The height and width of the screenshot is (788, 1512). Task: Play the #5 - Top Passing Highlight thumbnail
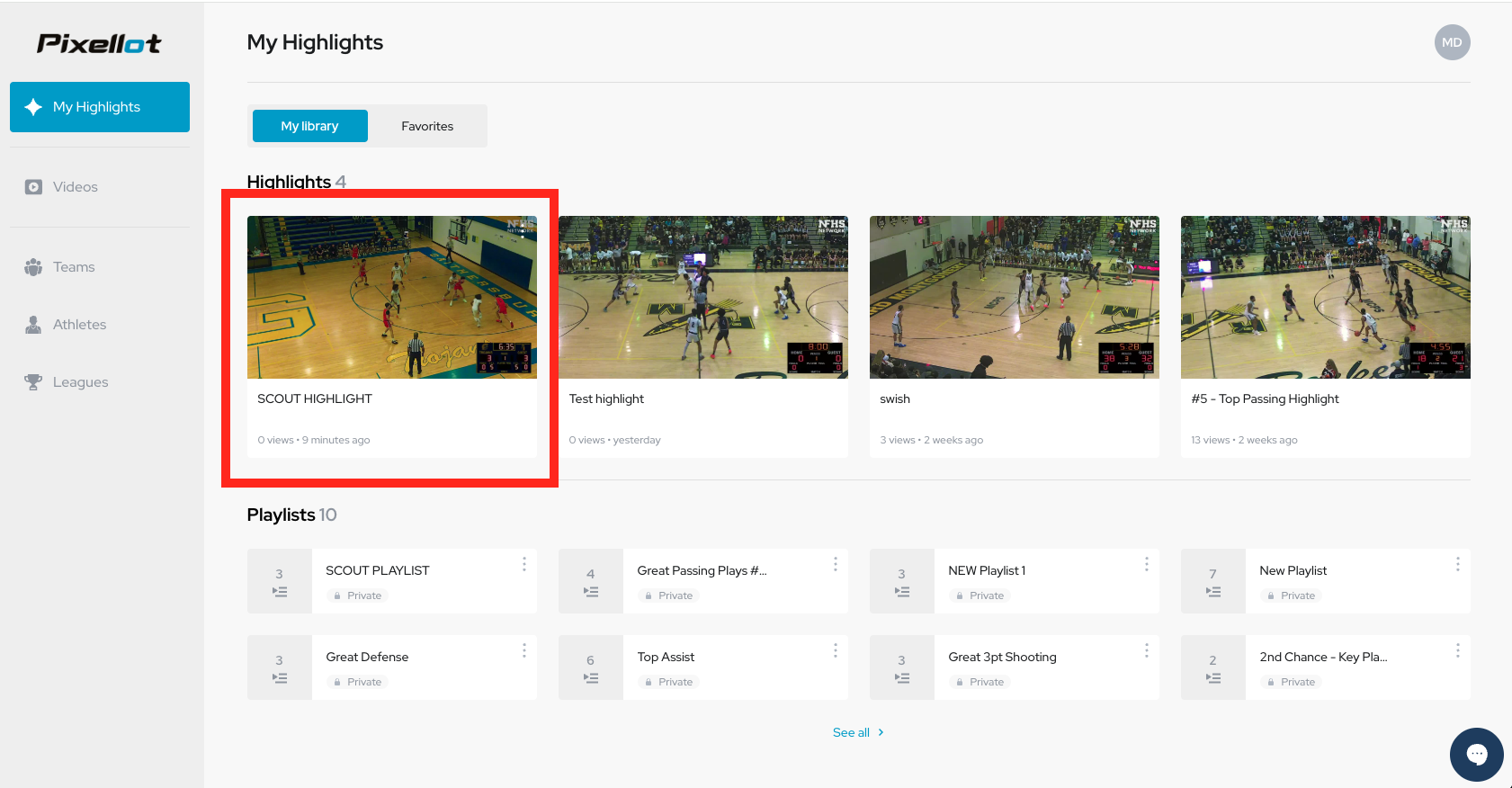pyautogui.click(x=1325, y=297)
